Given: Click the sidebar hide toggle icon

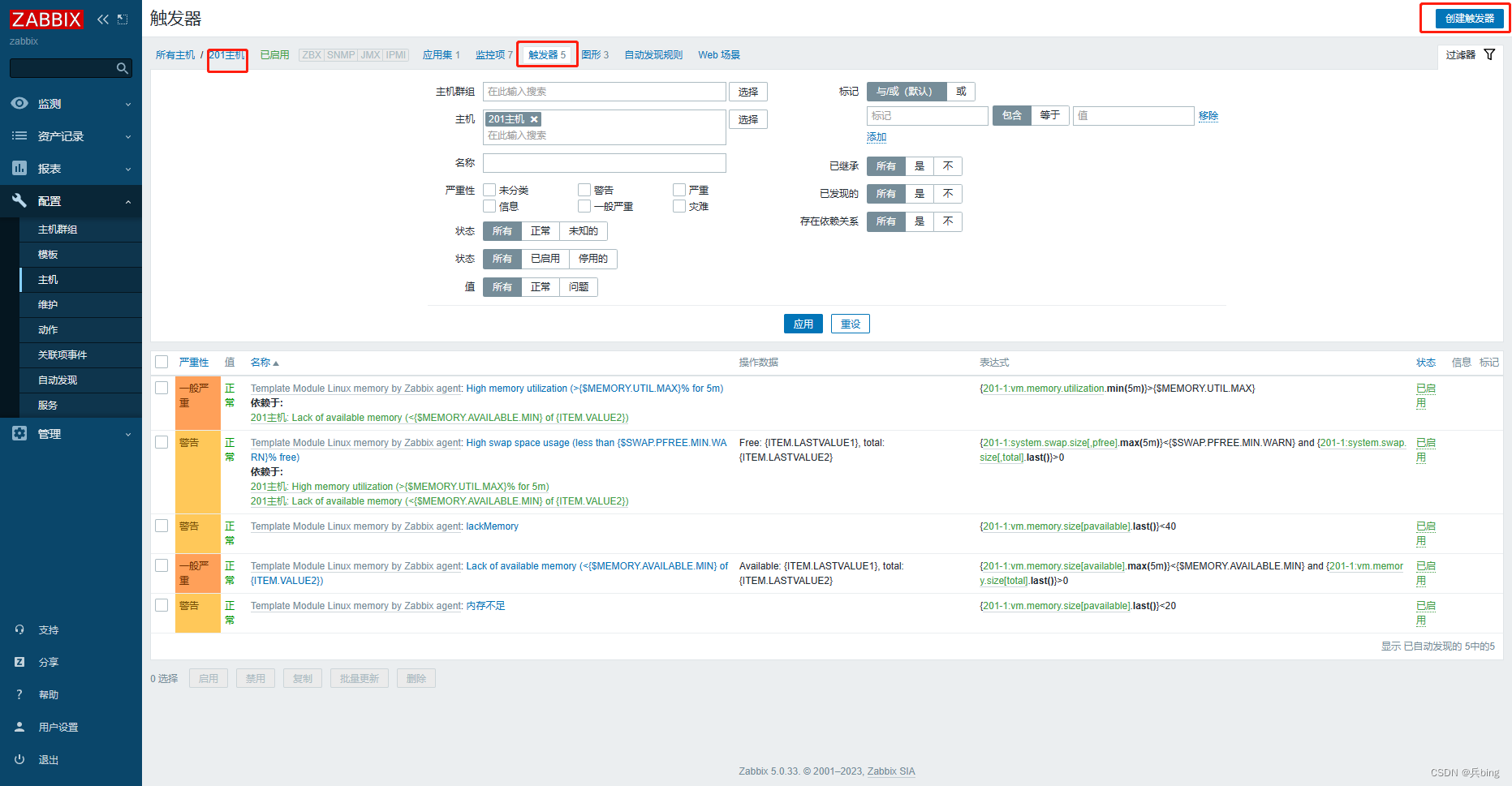Looking at the screenshot, I should (123, 19).
